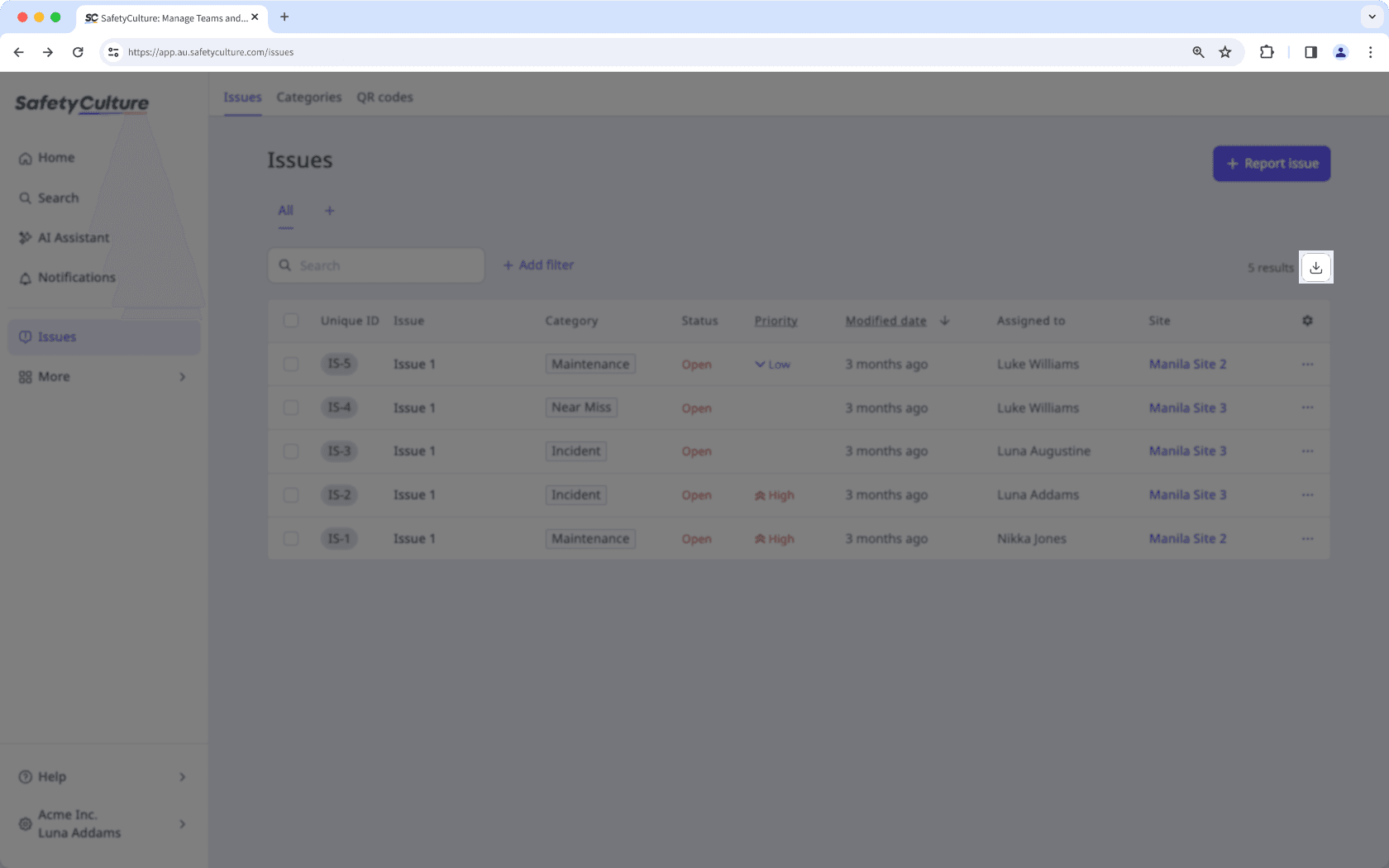
Task: Expand the Acme Inc account switcher
Action: (79, 823)
